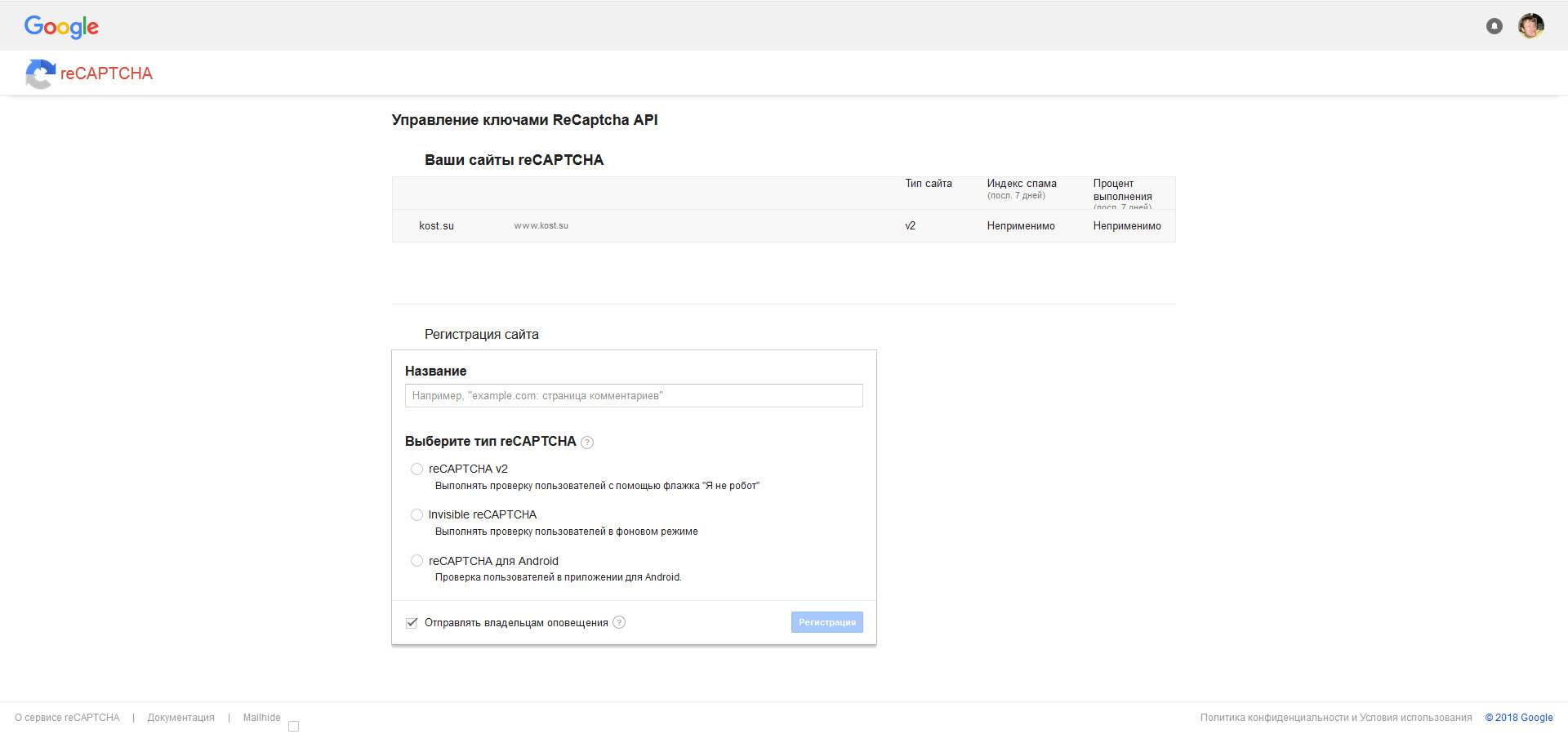Select the reCAPTCHA v2 radio option
The width and height of the screenshot is (1568, 752).
click(416, 469)
